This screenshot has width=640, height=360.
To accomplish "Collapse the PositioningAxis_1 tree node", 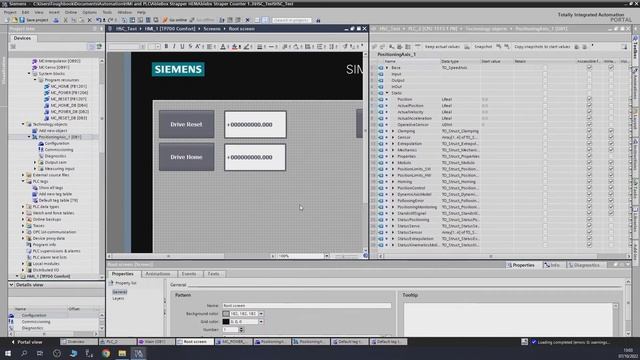I will pos(29,137).
